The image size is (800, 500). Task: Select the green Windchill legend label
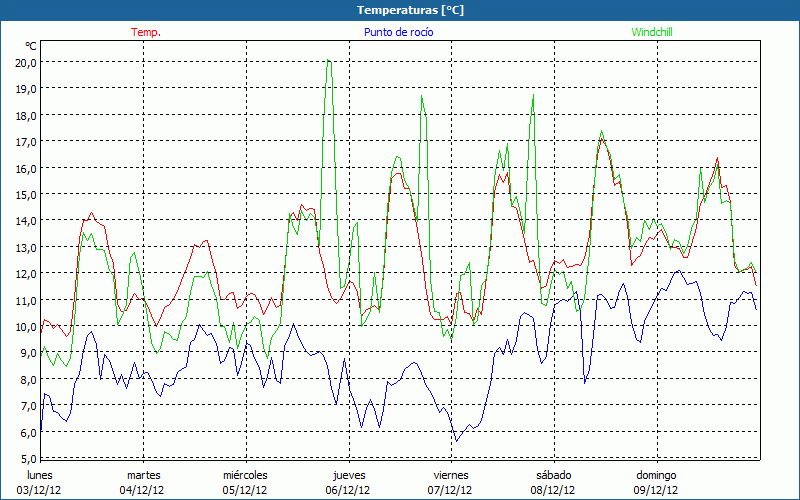[x=653, y=32]
